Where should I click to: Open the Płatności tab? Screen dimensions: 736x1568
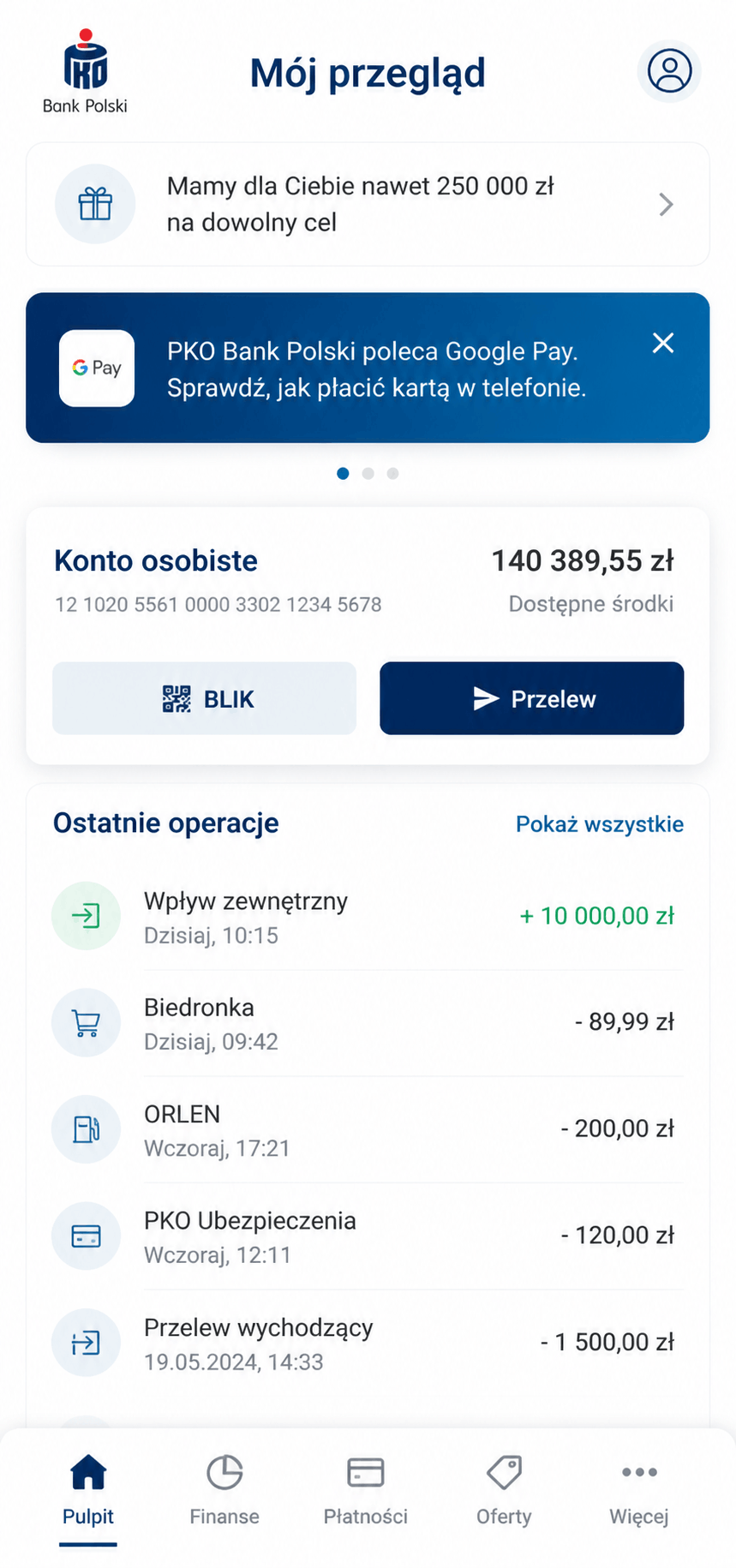[x=365, y=1491]
